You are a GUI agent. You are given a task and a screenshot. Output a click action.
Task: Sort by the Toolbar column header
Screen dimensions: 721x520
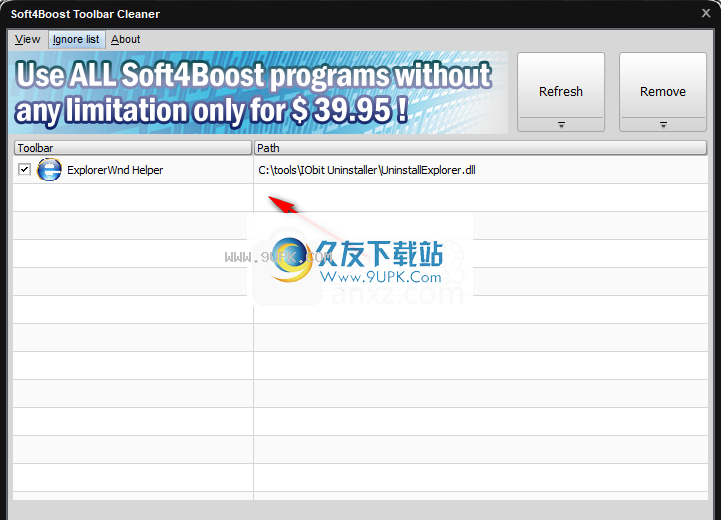133,148
